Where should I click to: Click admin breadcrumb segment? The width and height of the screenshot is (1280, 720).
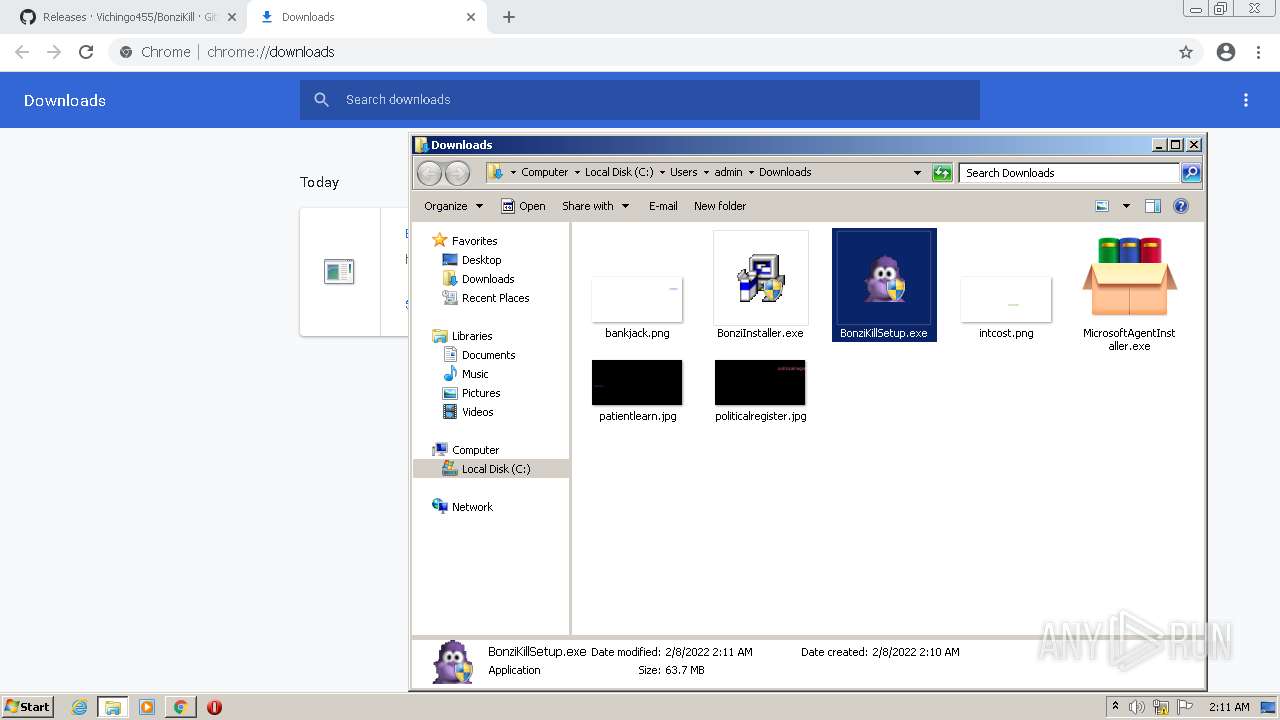(x=729, y=172)
